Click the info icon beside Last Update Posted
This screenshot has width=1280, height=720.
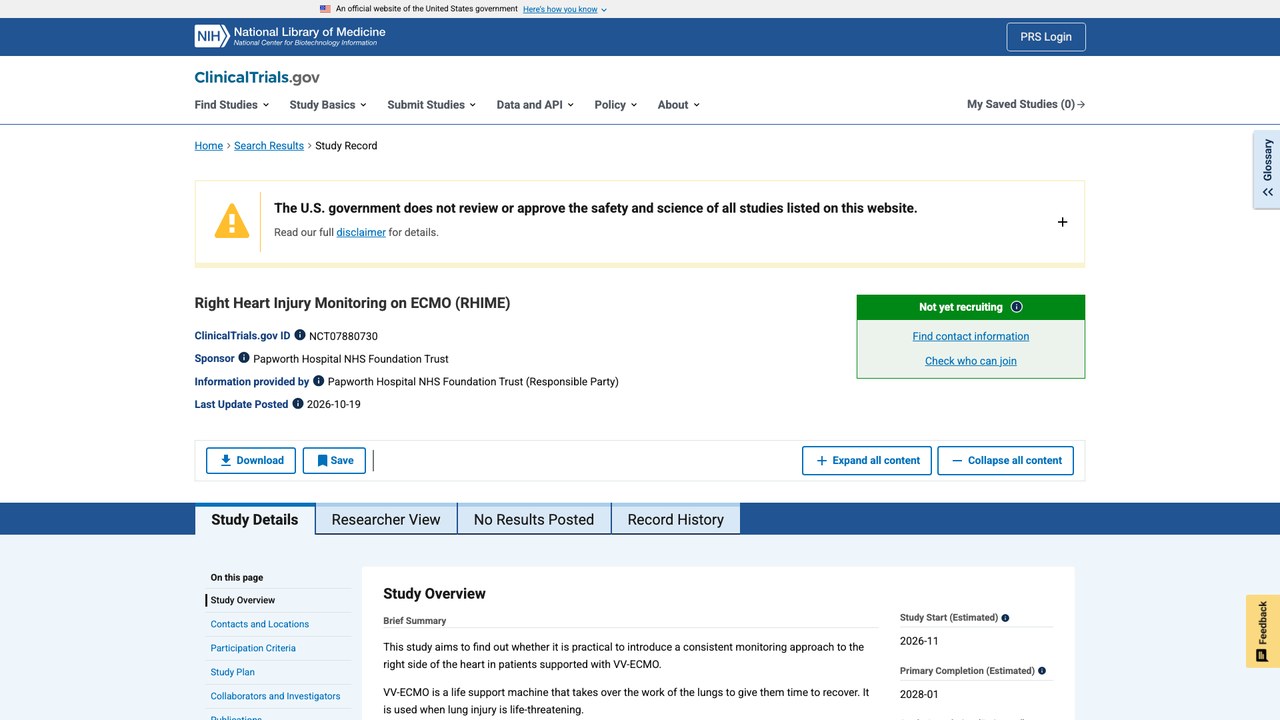tap(298, 403)
